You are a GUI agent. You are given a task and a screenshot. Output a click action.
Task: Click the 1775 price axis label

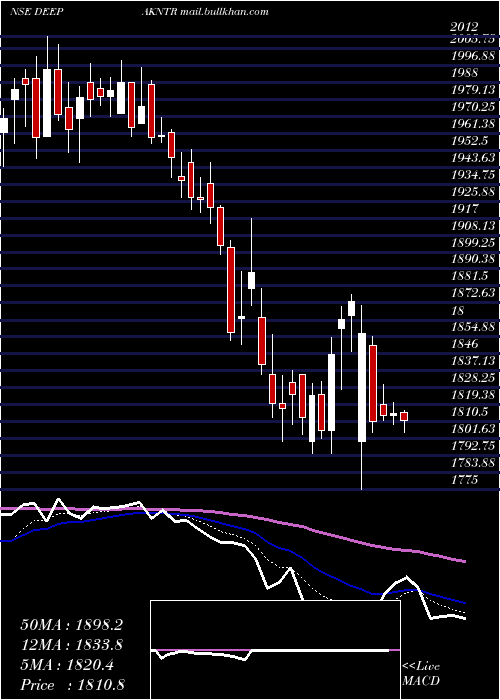coord(464,480)
